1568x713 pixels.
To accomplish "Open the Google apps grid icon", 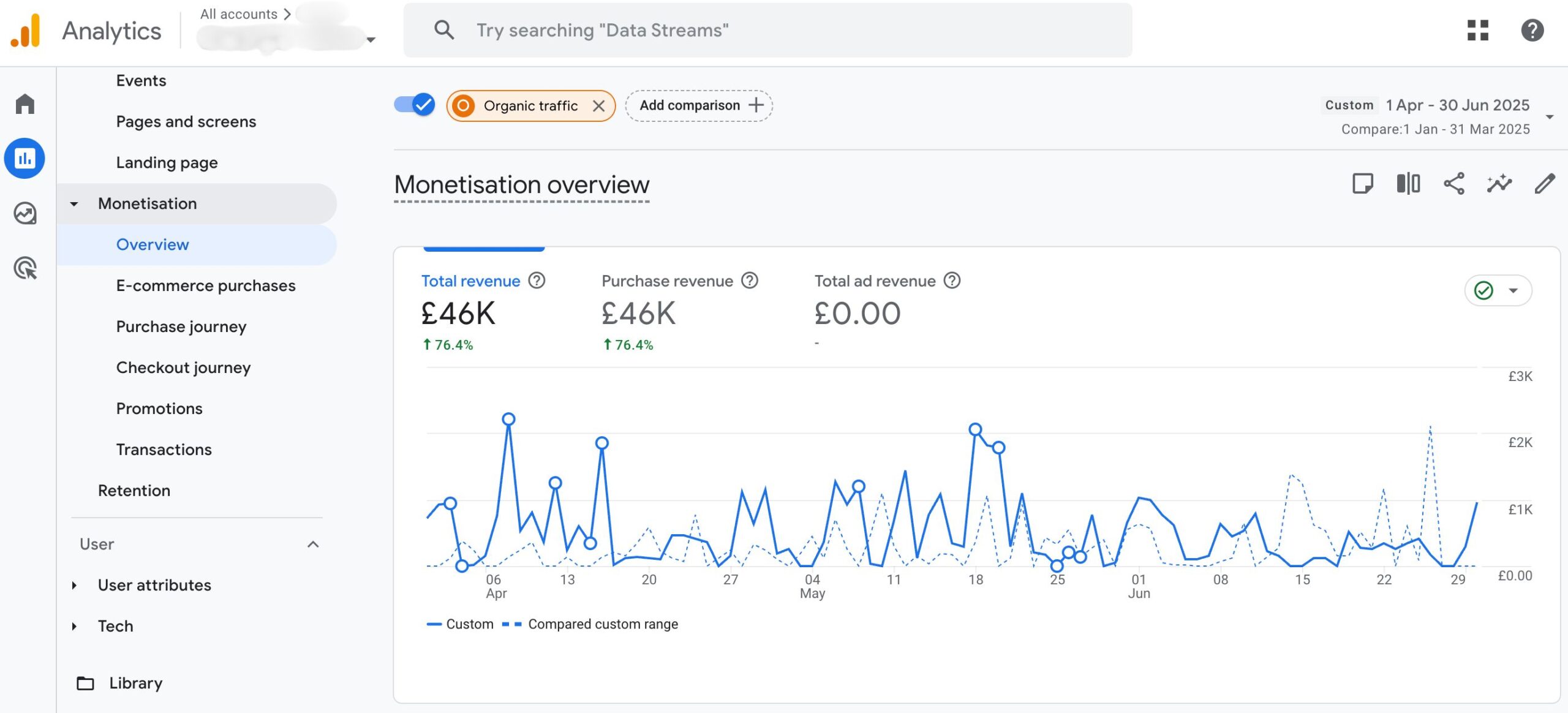I will coord(1477,30).
